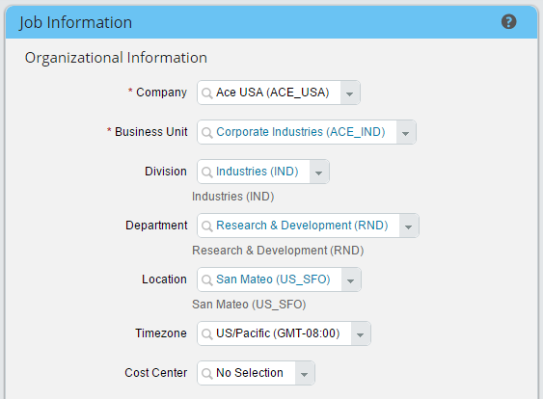The image size is (543, 399).
Task: Click the Business Unit field label
Action: [x=151, y=132]
